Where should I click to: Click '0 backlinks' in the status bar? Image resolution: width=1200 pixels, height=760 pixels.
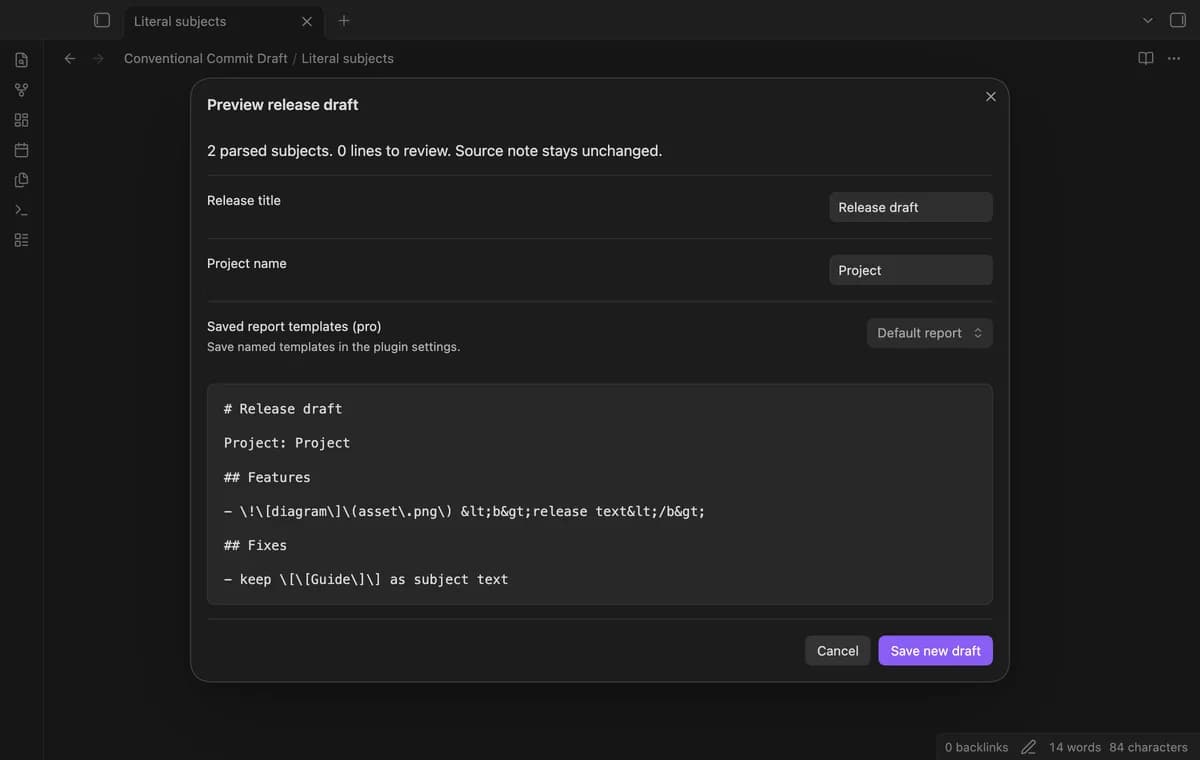point(976,747)
